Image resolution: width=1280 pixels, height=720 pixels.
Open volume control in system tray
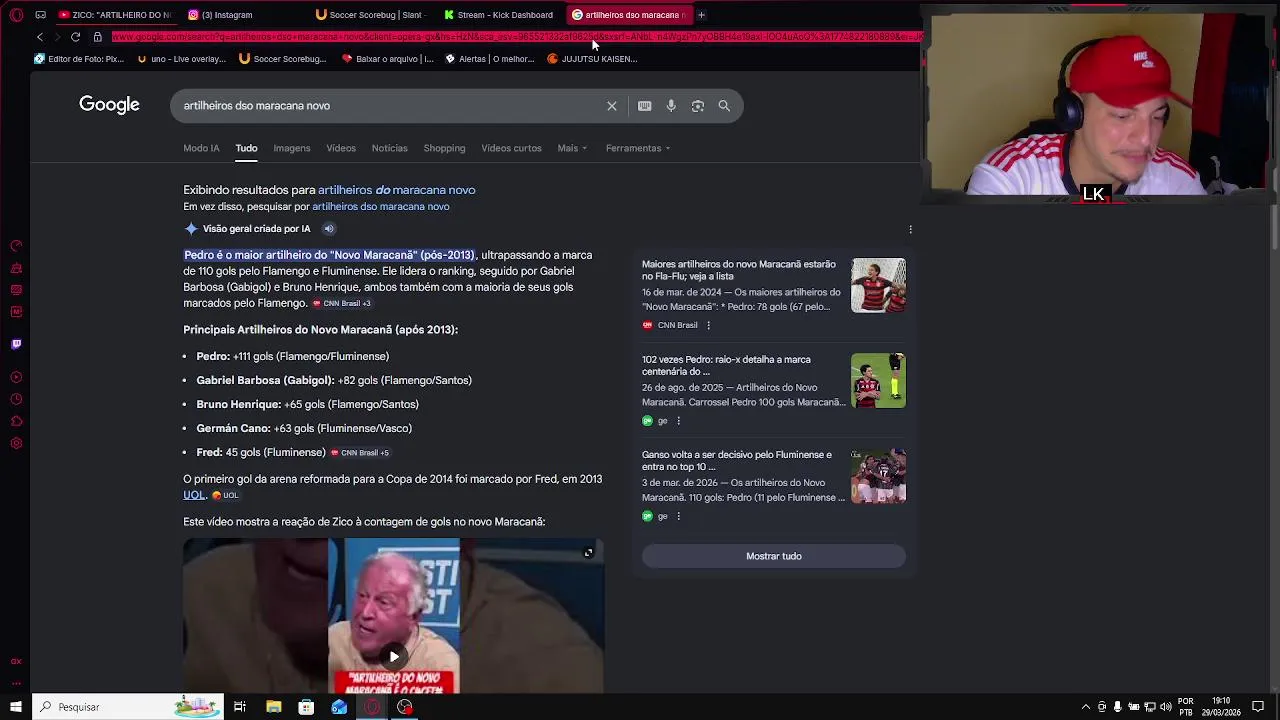(x=1166, y=707)
